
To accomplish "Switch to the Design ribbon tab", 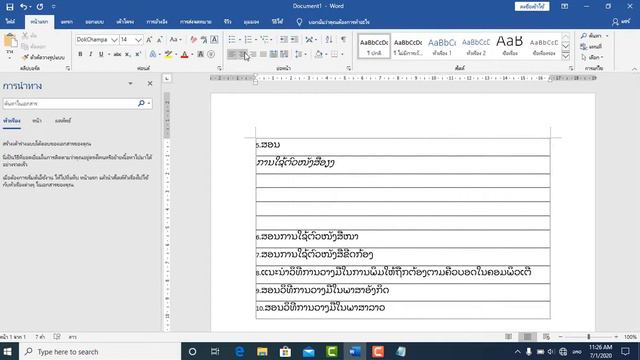I will (x=94, y=22).
